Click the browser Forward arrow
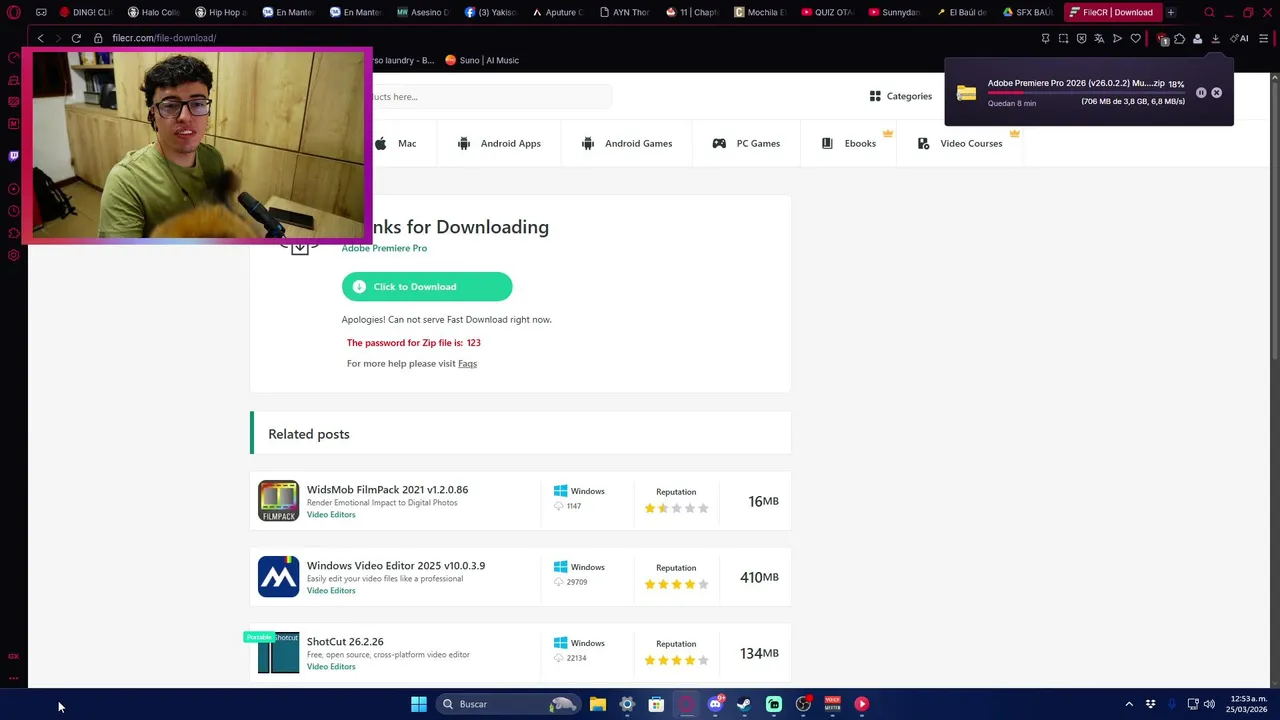 click(x=57, y=38)
